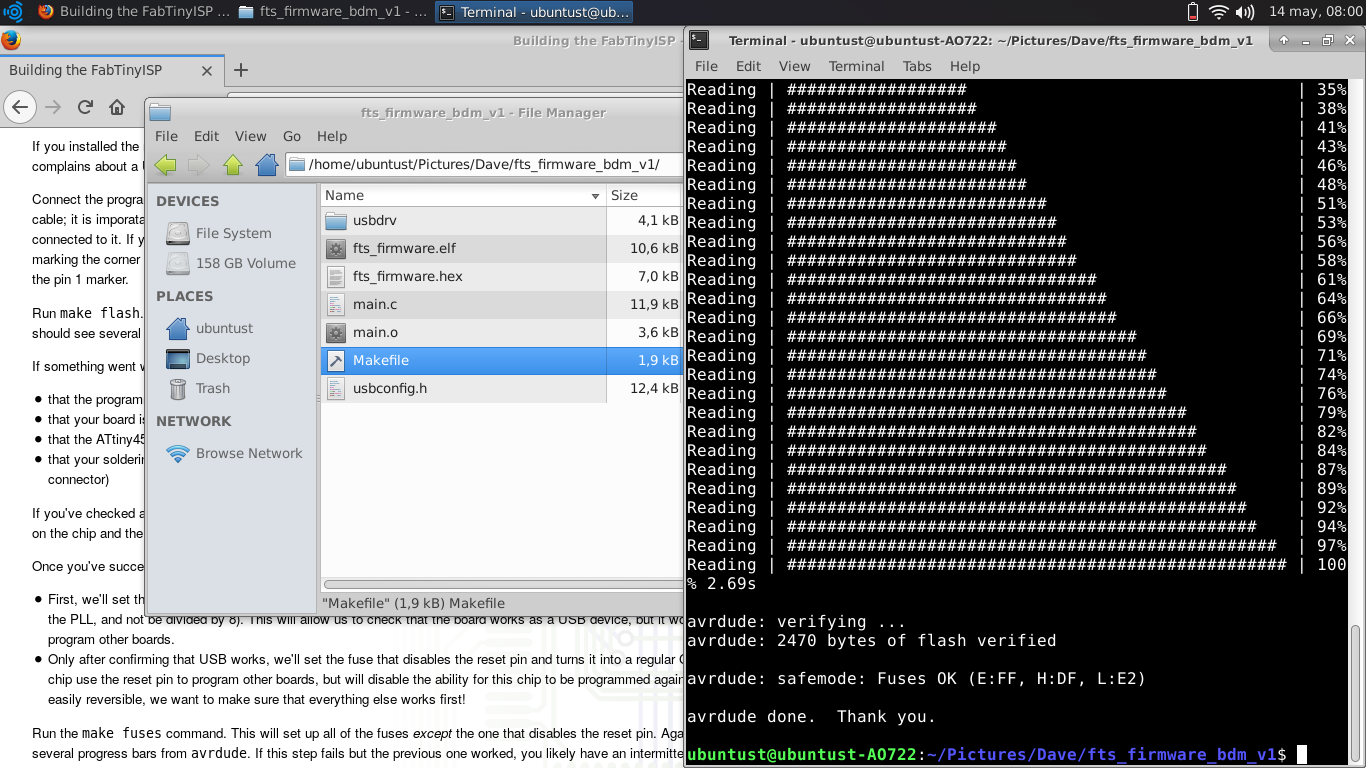Viewport: 1366px width, 768px height.
Task: Go to parent folder in File Manager
Action: [x=233, y=165]
